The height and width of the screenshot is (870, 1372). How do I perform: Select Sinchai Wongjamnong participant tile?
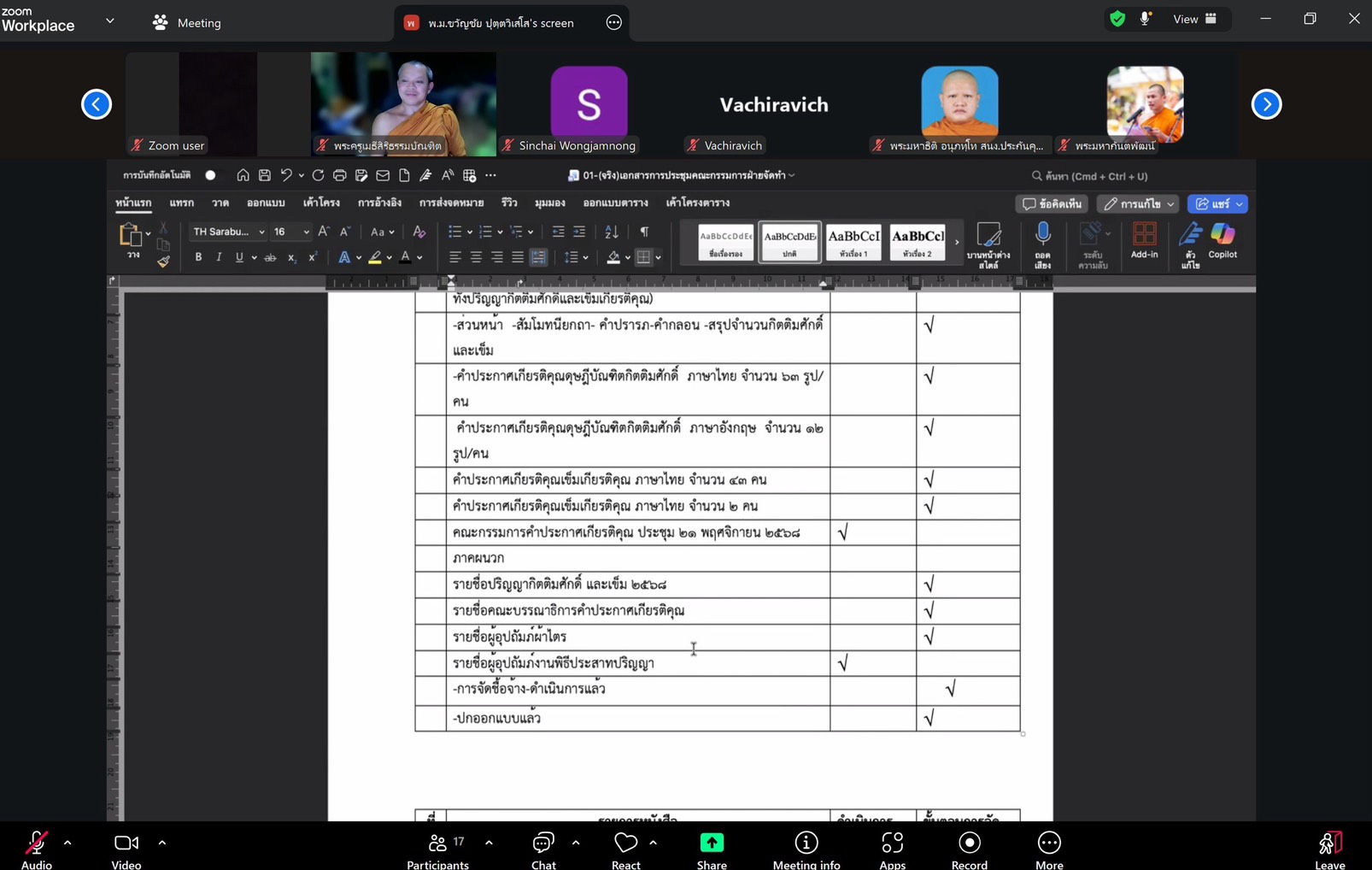click(x=589, y=105)
